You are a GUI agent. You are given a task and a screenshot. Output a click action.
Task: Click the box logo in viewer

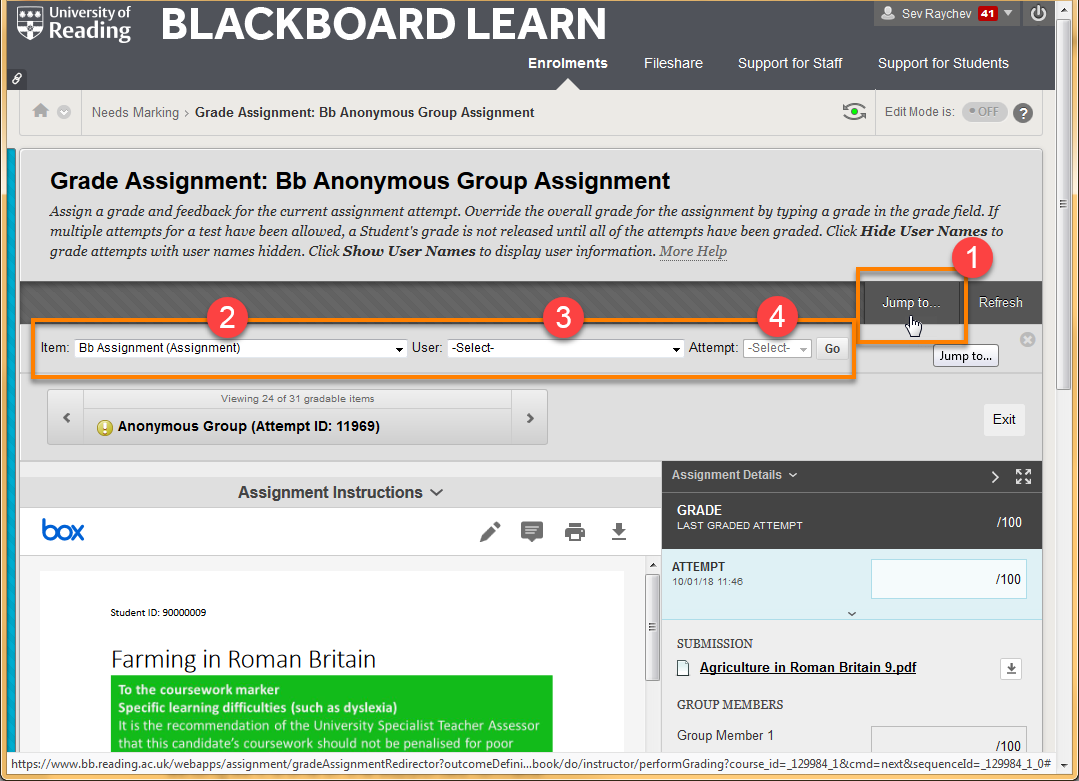coord(63,531)
